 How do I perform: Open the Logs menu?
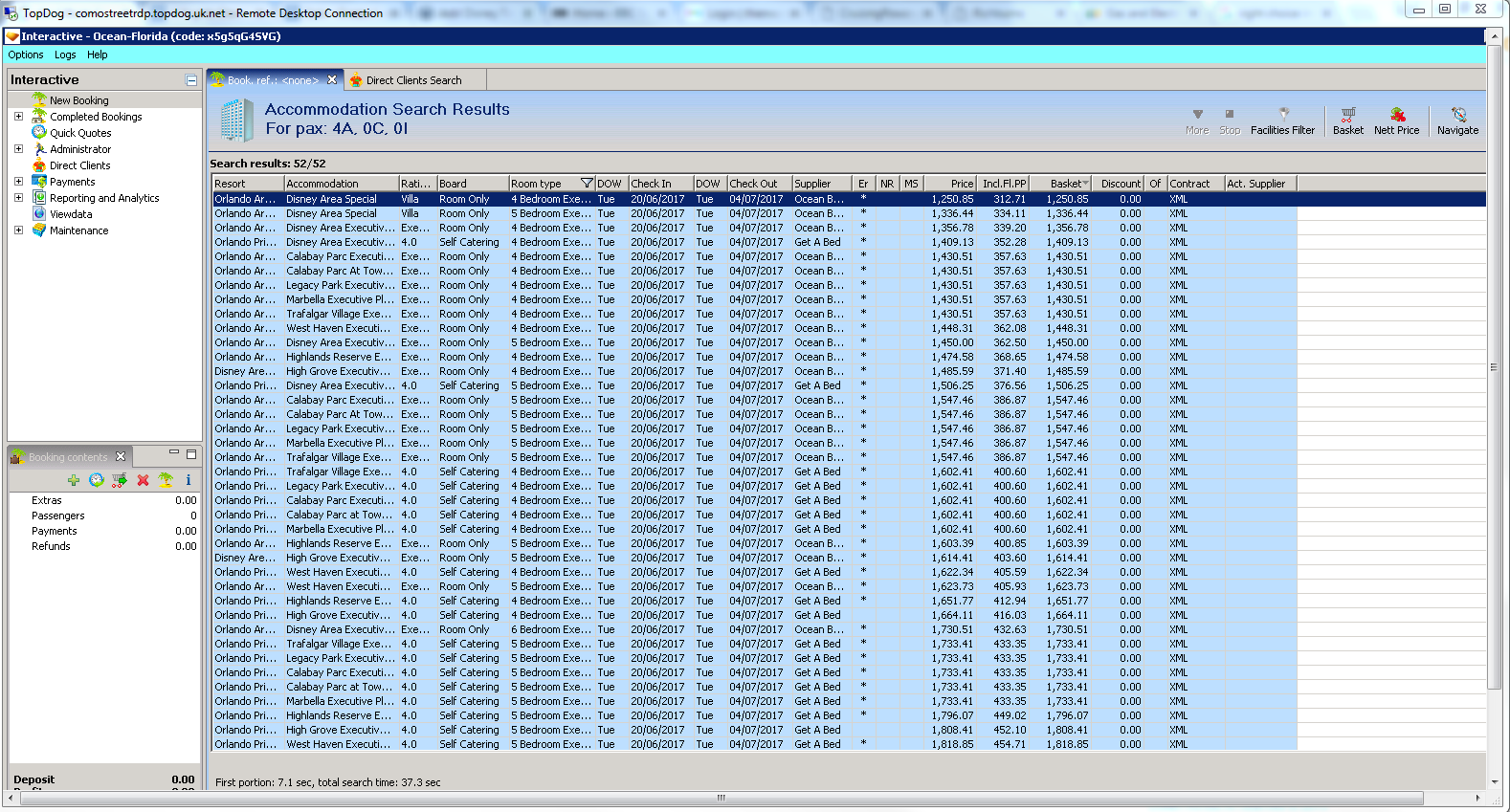[x=65, y=55]
